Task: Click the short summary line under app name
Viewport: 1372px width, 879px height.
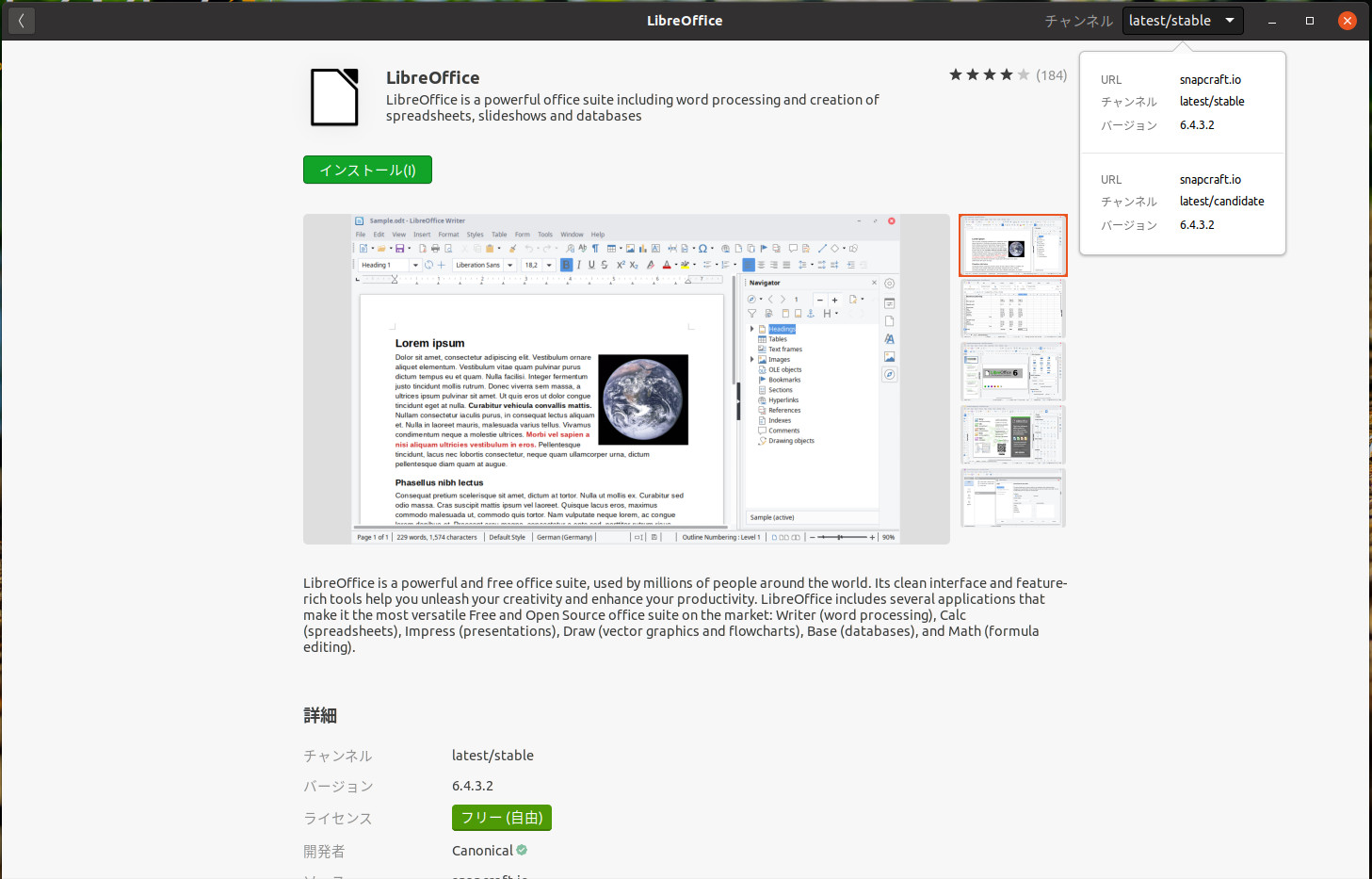Action: coord(633,107)
